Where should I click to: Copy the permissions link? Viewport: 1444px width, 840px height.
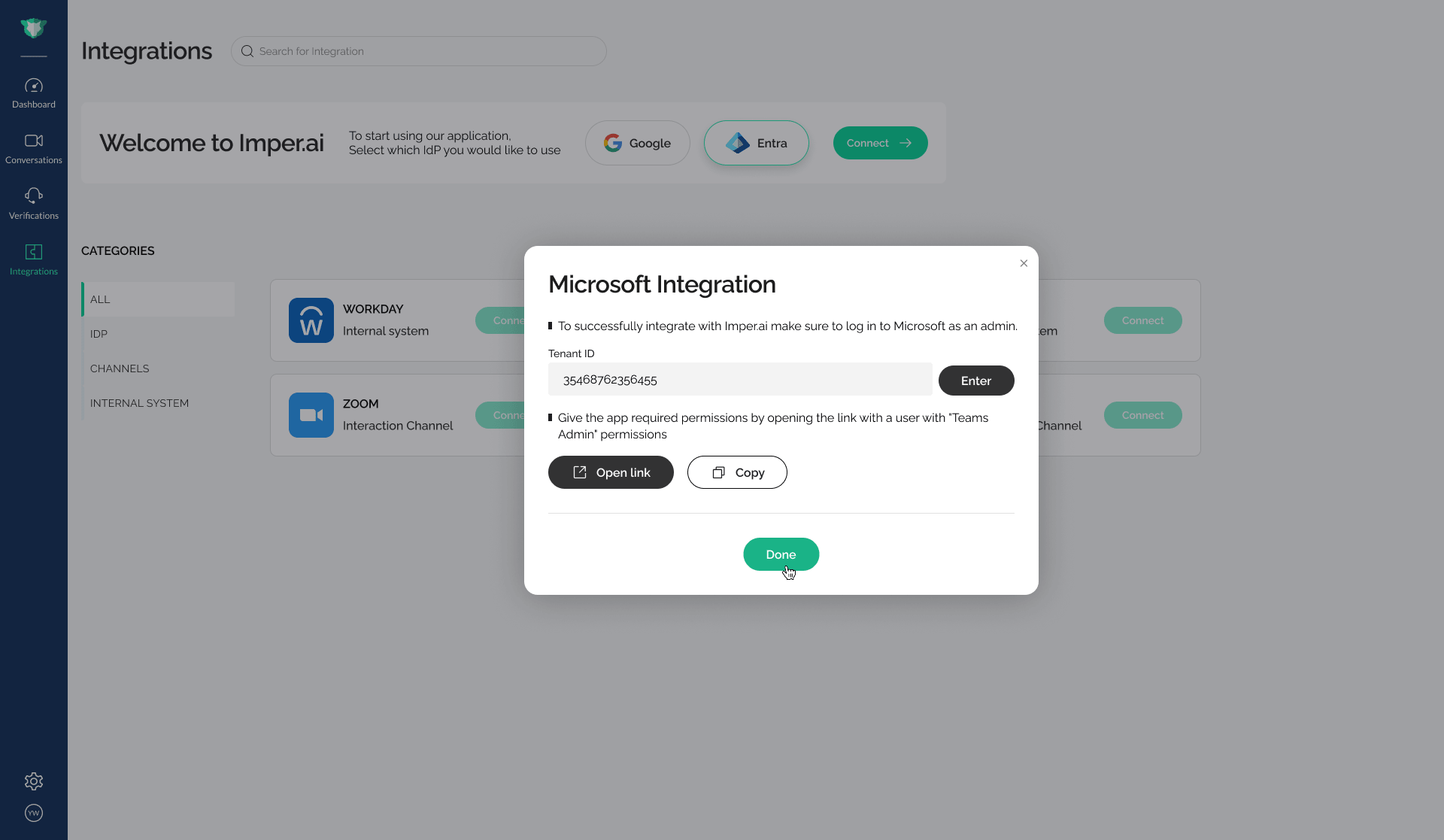pos(736,472)
